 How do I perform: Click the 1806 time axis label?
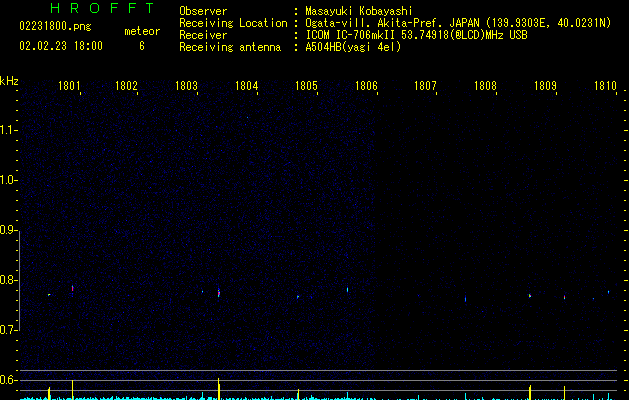[366, 85]
